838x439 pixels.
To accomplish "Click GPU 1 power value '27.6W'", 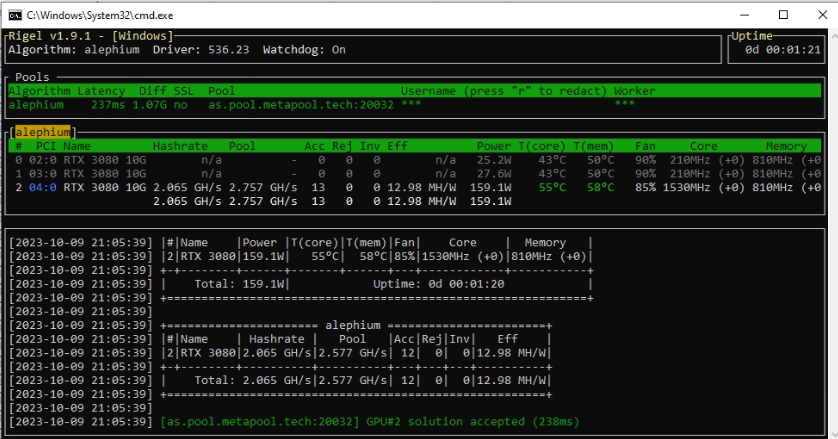I will click(x=494, y=174).
